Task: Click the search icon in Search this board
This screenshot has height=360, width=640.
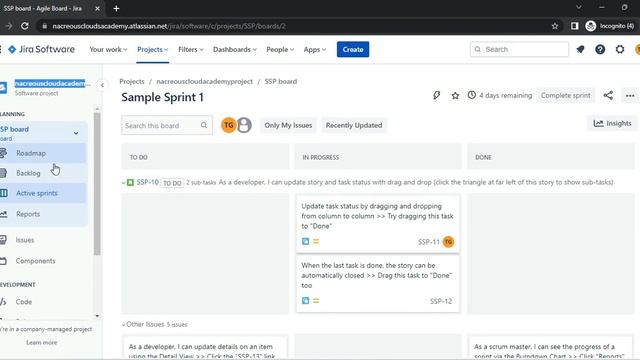Action: tap(204, 125)
